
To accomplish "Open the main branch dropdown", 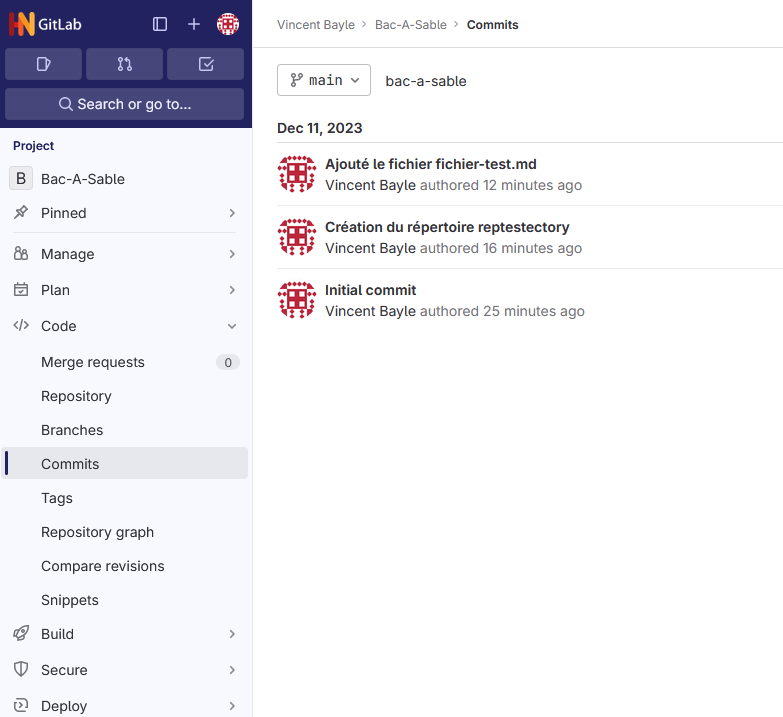I will coord(324,80).
